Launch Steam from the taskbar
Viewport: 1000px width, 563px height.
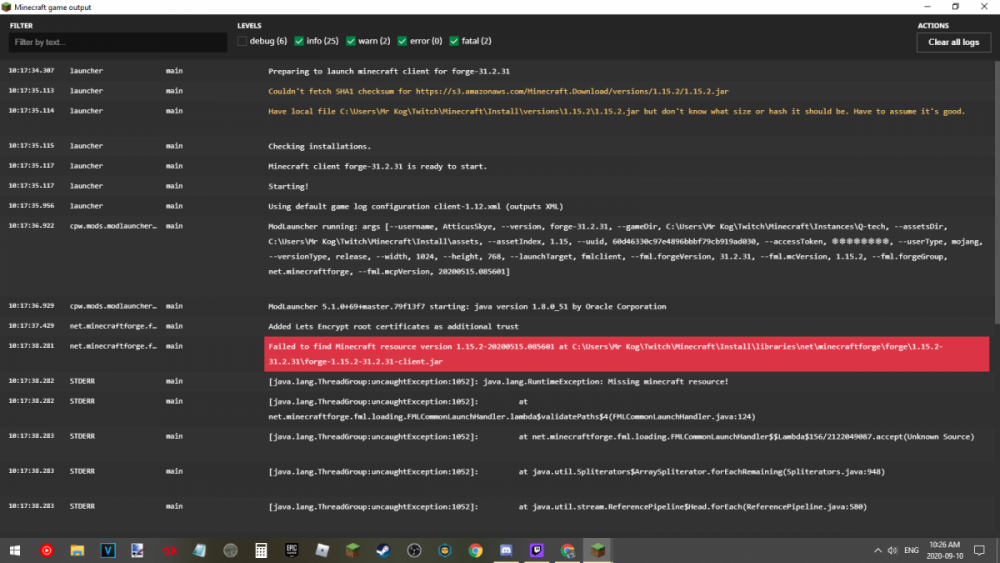(384, 550)
